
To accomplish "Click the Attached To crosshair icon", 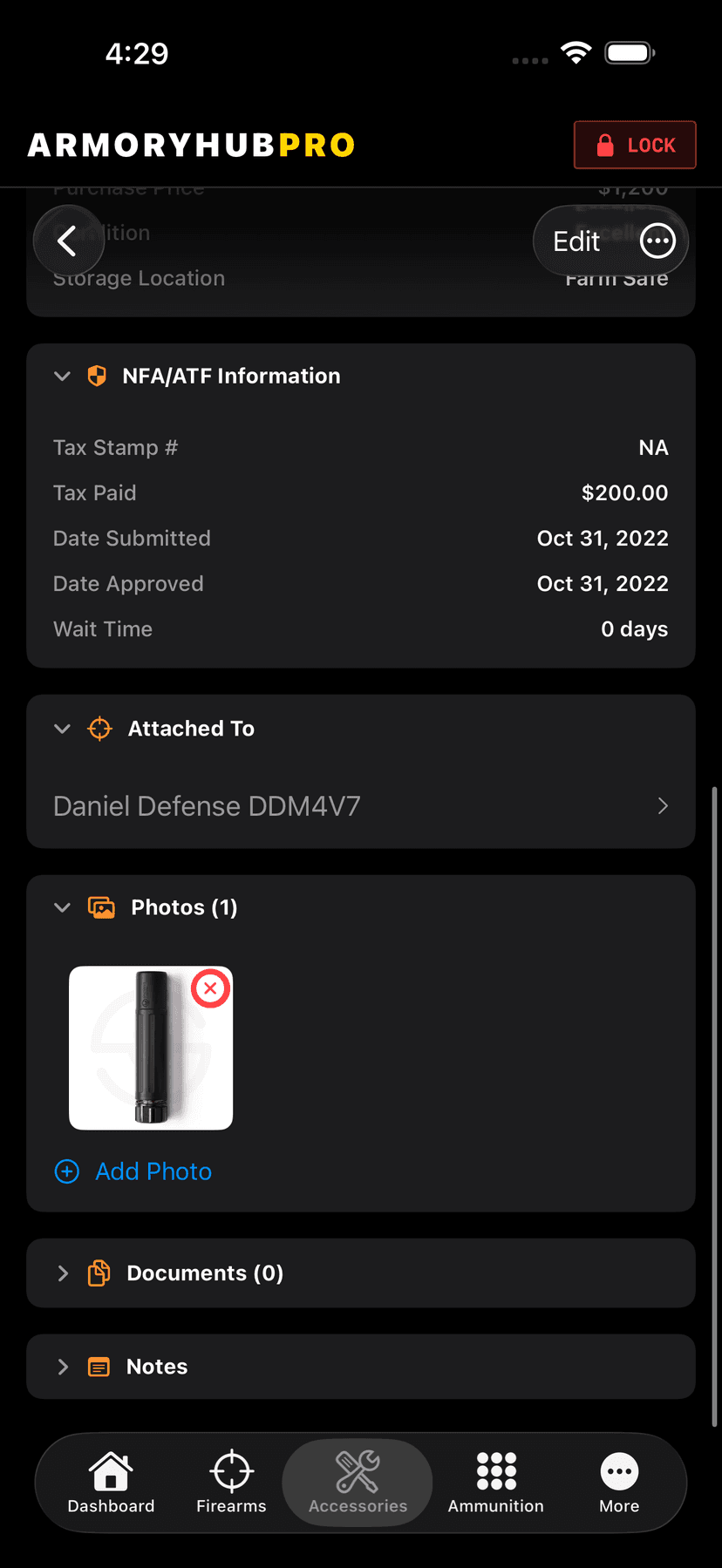I will click(100, 729).
